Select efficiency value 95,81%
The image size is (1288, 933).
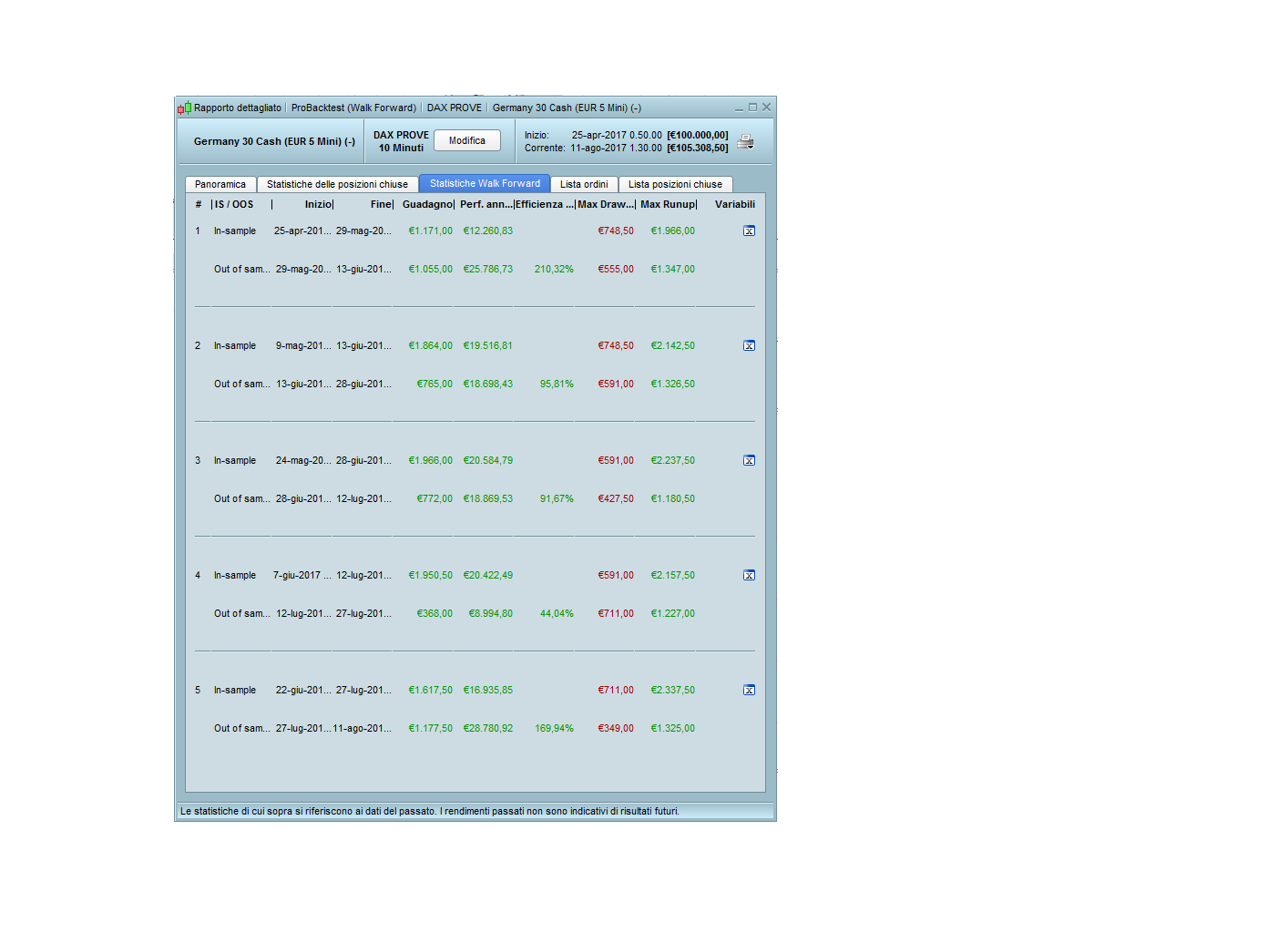pyautogui.click(x=557, y=384)
